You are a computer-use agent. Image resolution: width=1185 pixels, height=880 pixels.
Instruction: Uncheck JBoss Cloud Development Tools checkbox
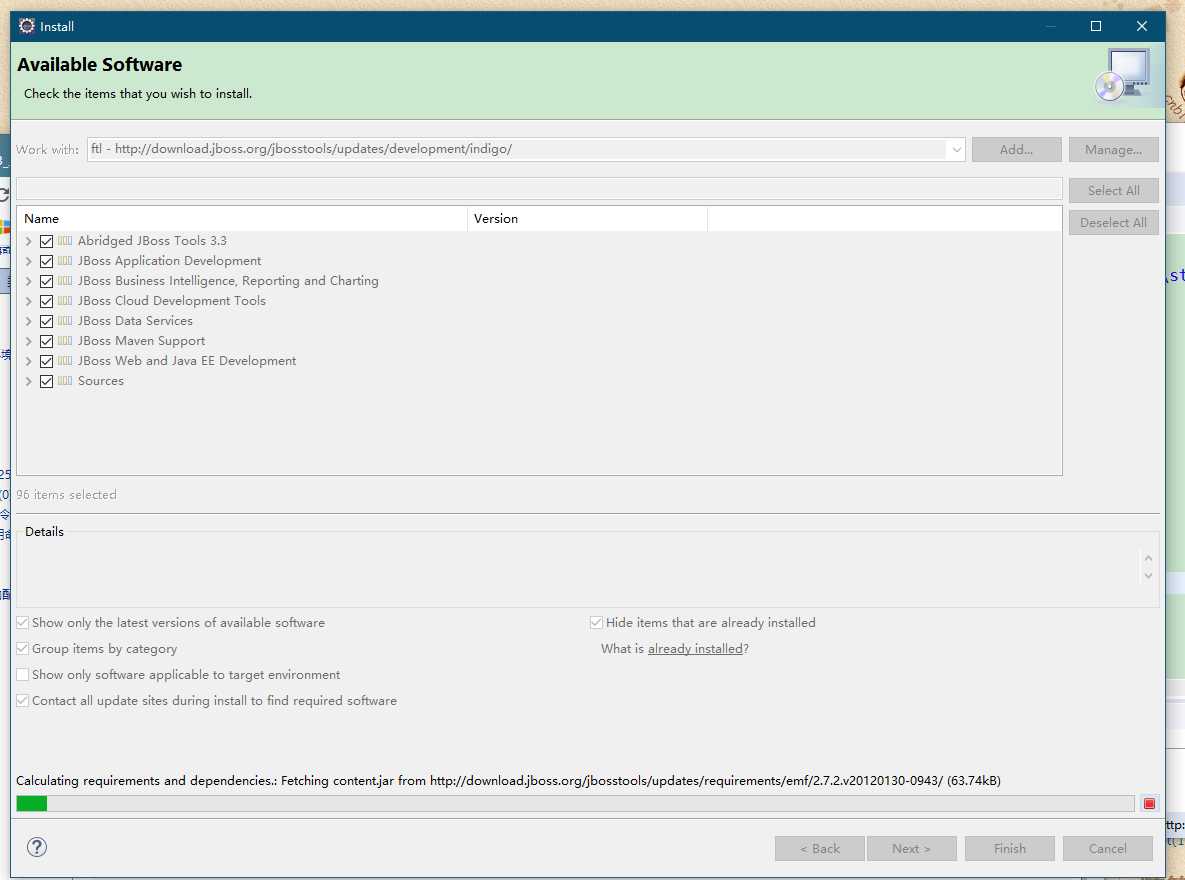(46, 301)
